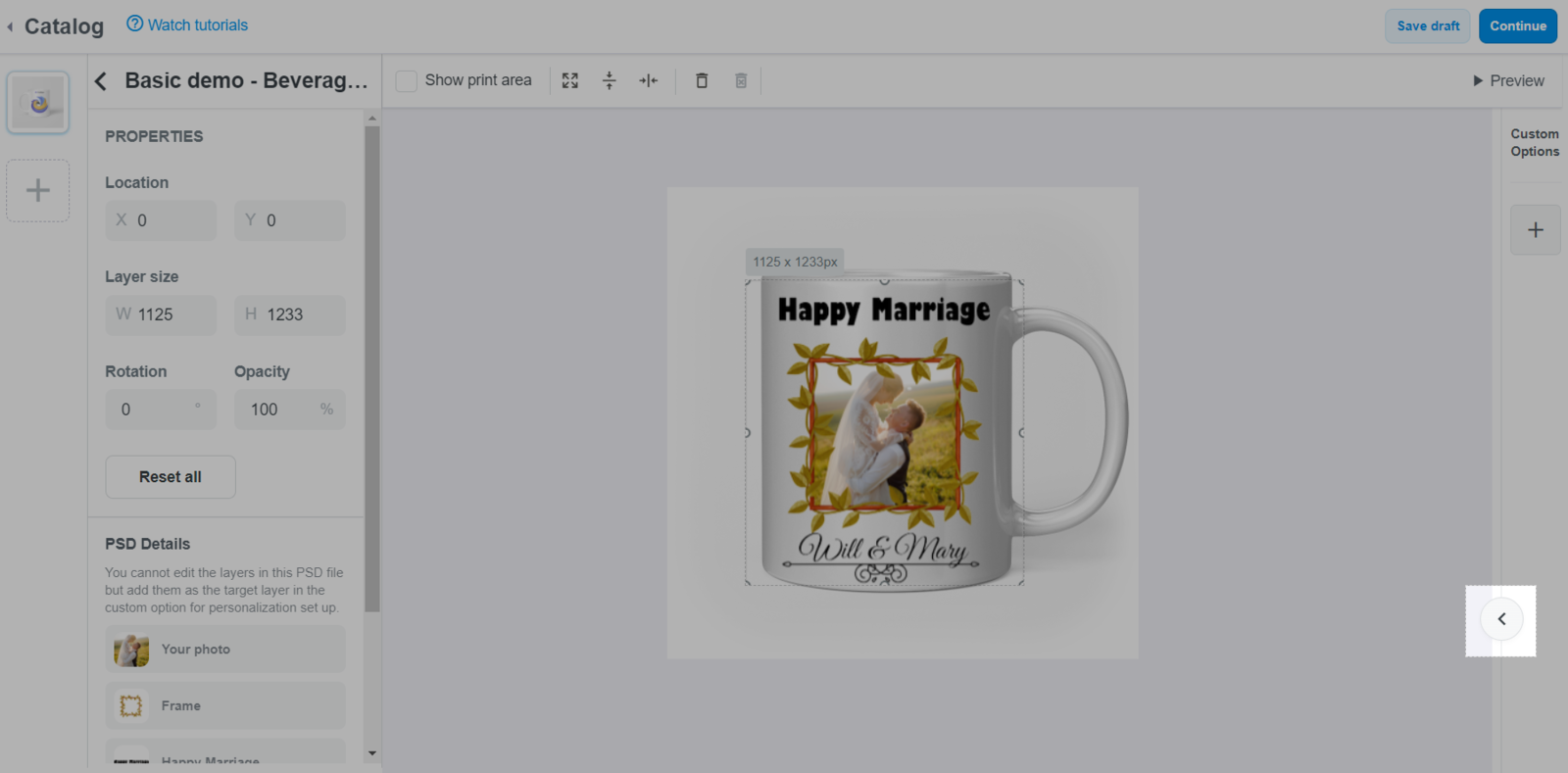Click properties panel scrollbar
Screen dimensions: 1568x773
pos(372,369)
